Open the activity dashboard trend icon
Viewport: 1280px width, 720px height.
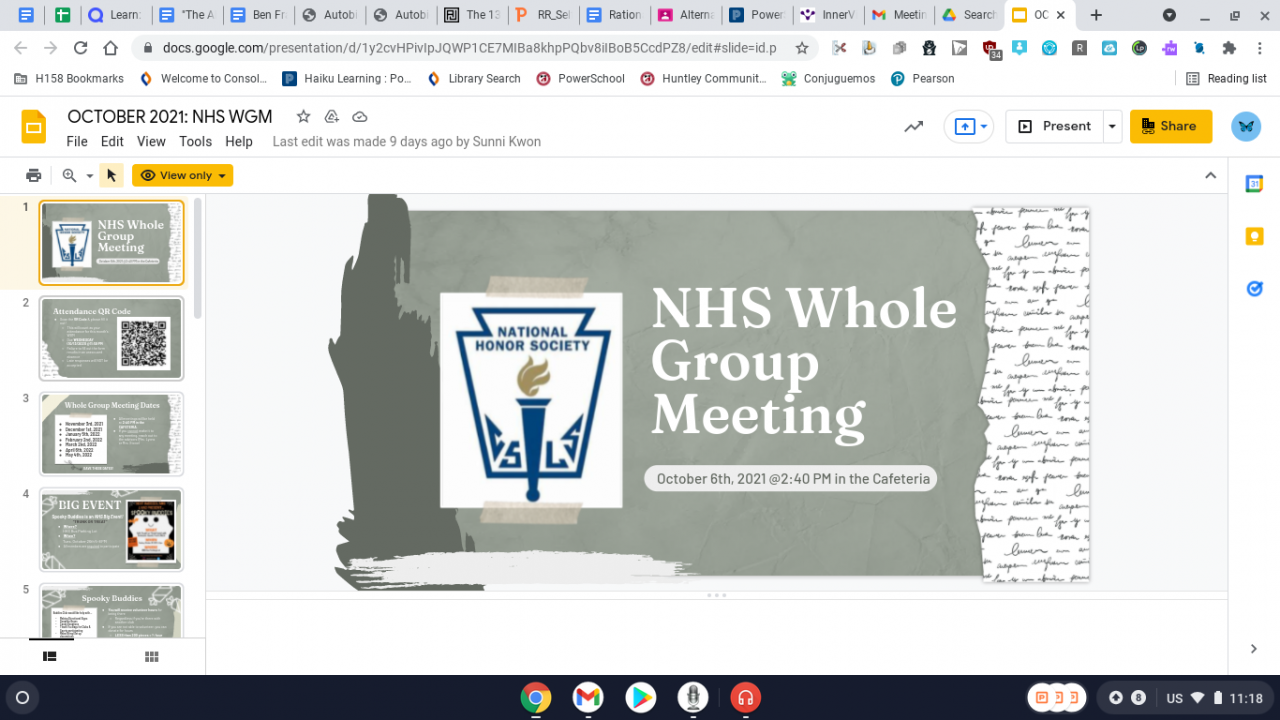[x=913, y=127]
